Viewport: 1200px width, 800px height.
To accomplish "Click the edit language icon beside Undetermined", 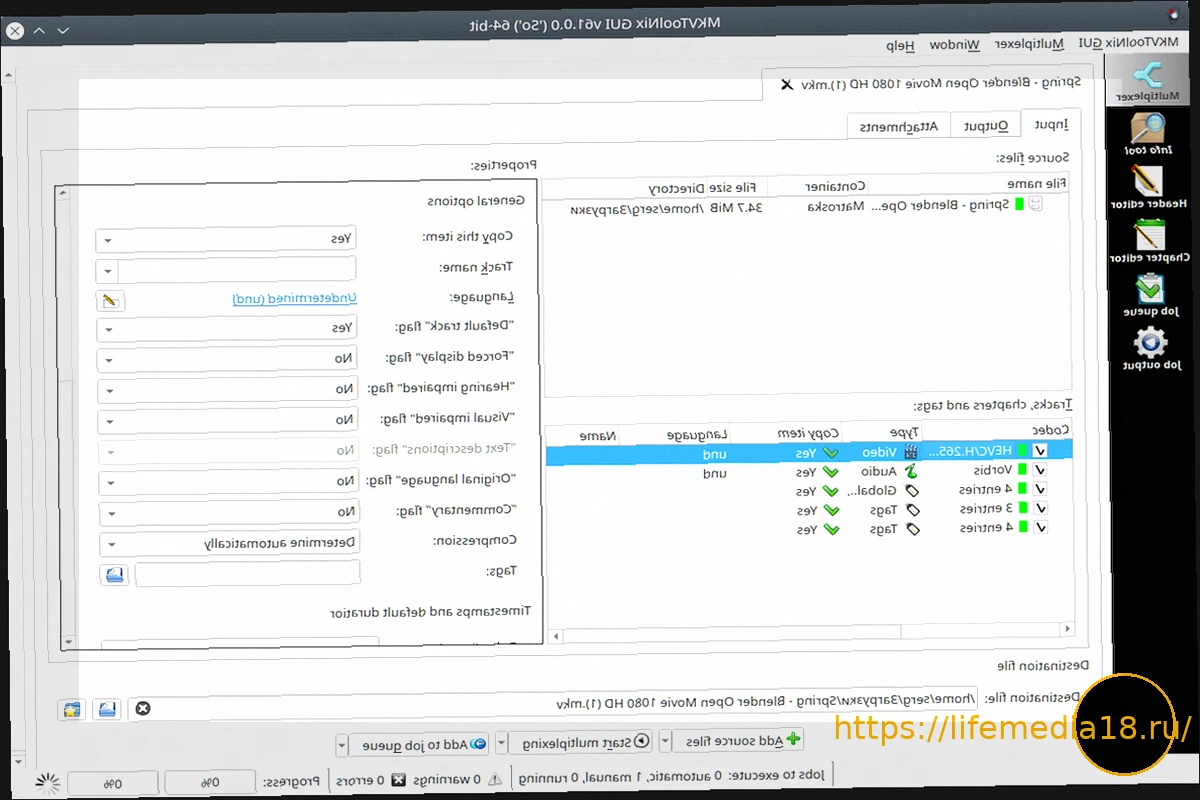I will tap(110, 300).
